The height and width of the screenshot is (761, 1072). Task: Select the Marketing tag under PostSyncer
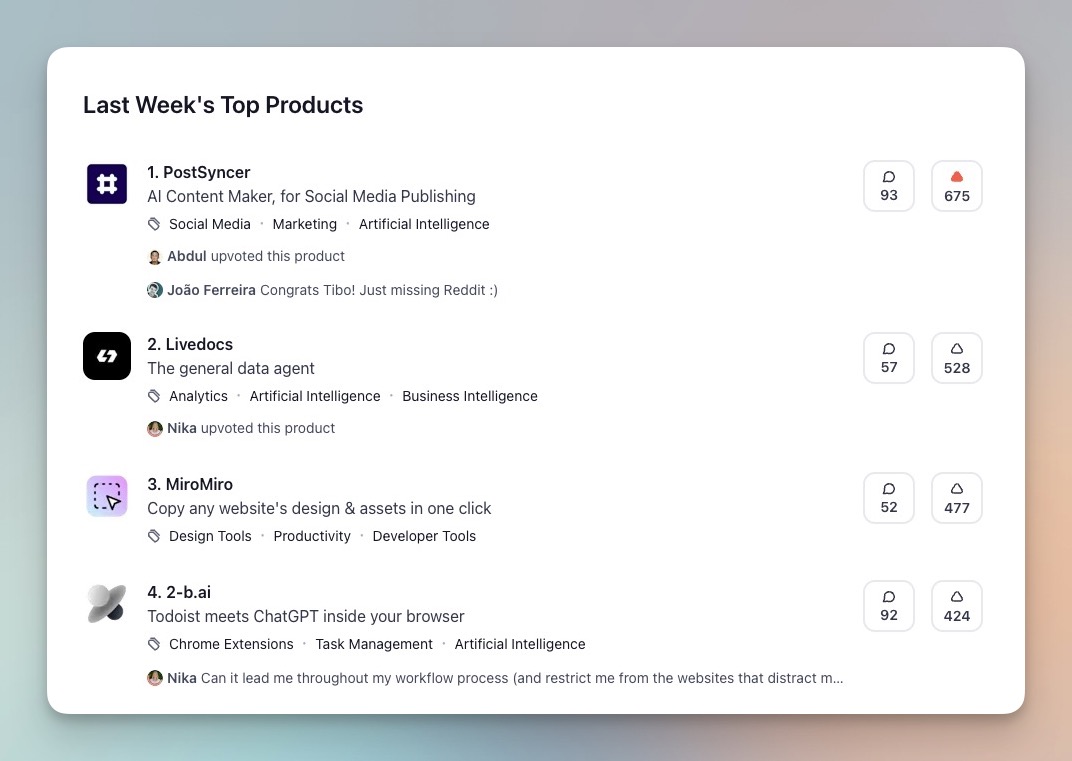click(x=305, y=224)
